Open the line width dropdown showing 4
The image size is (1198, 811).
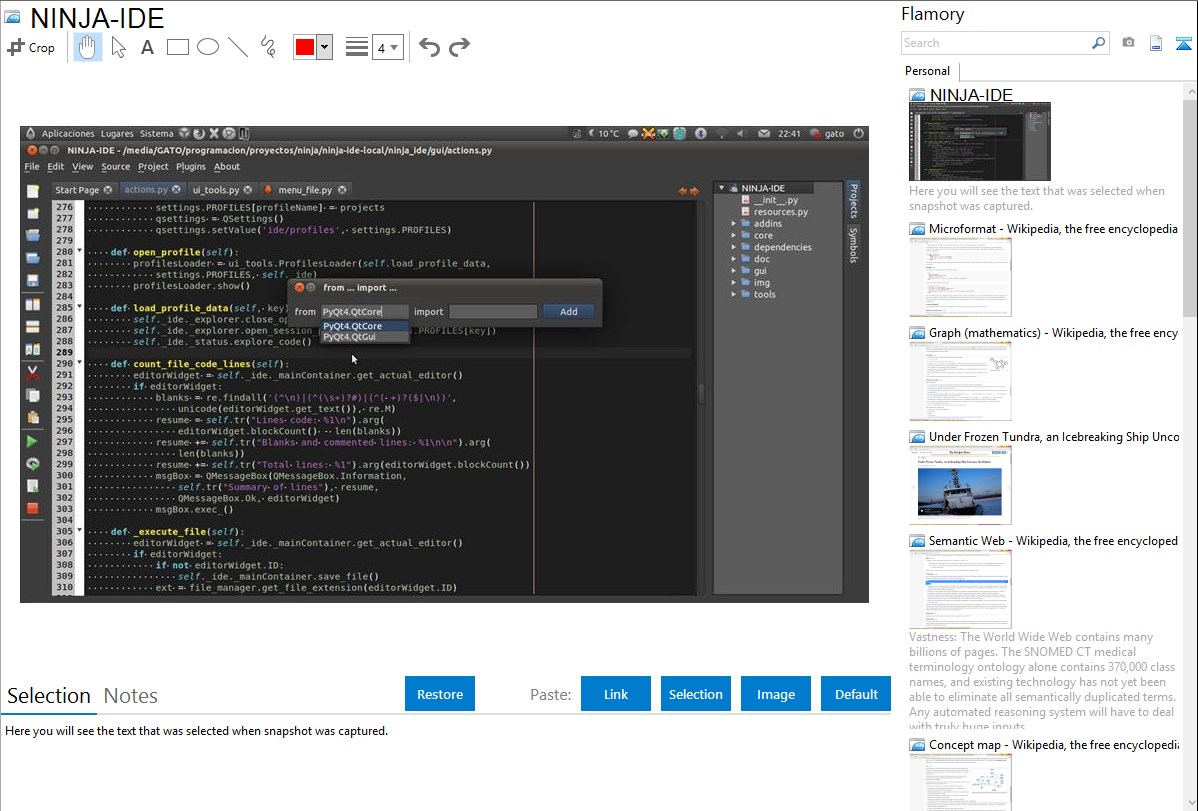coord(387,47)
